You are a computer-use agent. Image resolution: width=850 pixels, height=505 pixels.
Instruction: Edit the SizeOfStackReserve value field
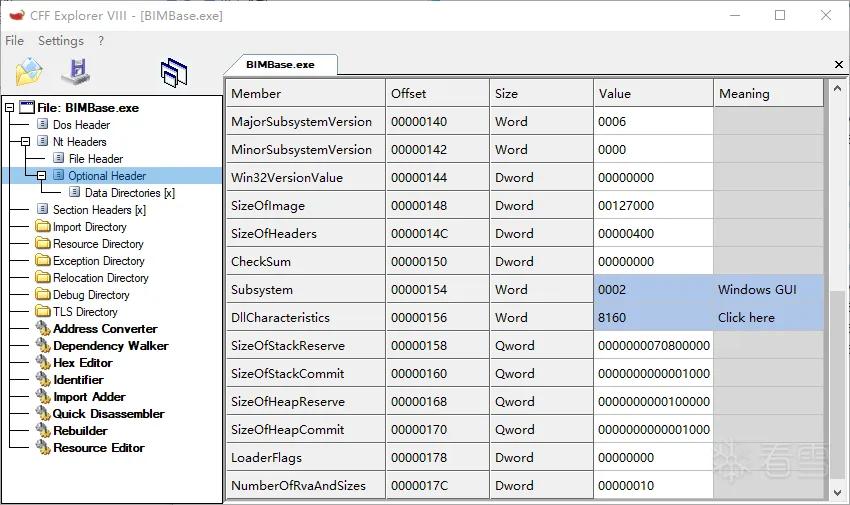point(653,346)
